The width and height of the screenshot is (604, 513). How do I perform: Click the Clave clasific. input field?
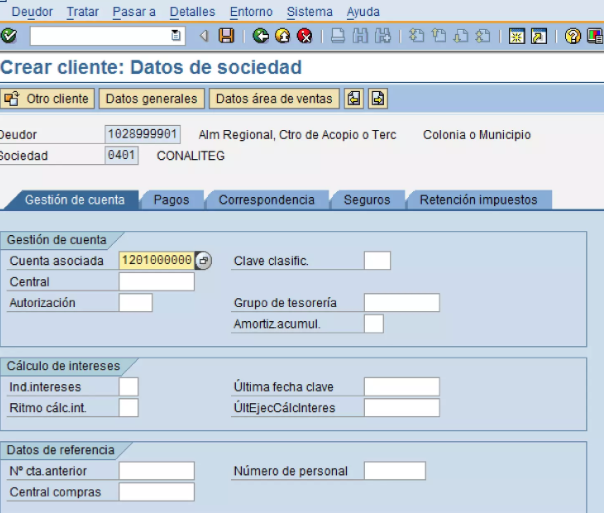[377, 260]
